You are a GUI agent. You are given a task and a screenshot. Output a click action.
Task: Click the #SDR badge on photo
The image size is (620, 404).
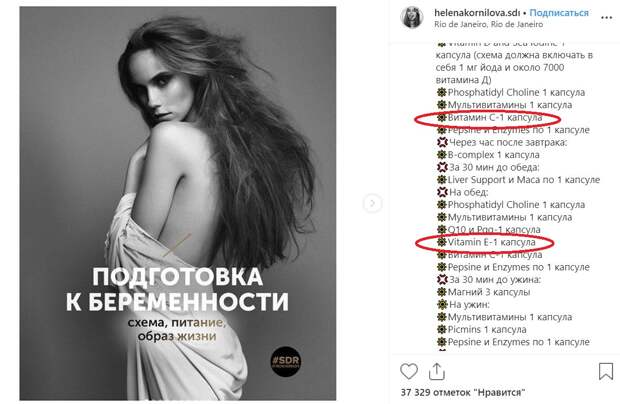(x=286, y=361)
